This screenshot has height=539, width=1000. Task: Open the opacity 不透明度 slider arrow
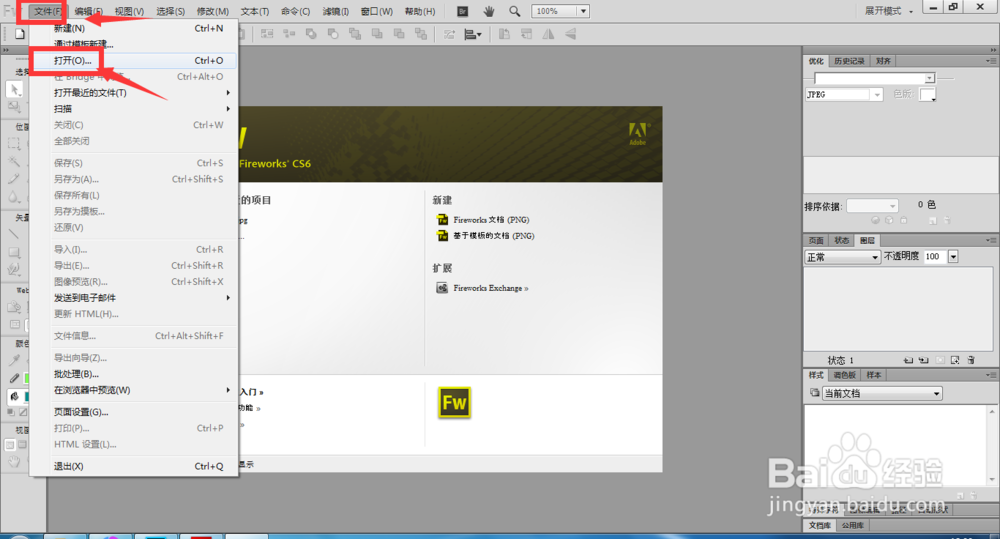tap(953, 256)
